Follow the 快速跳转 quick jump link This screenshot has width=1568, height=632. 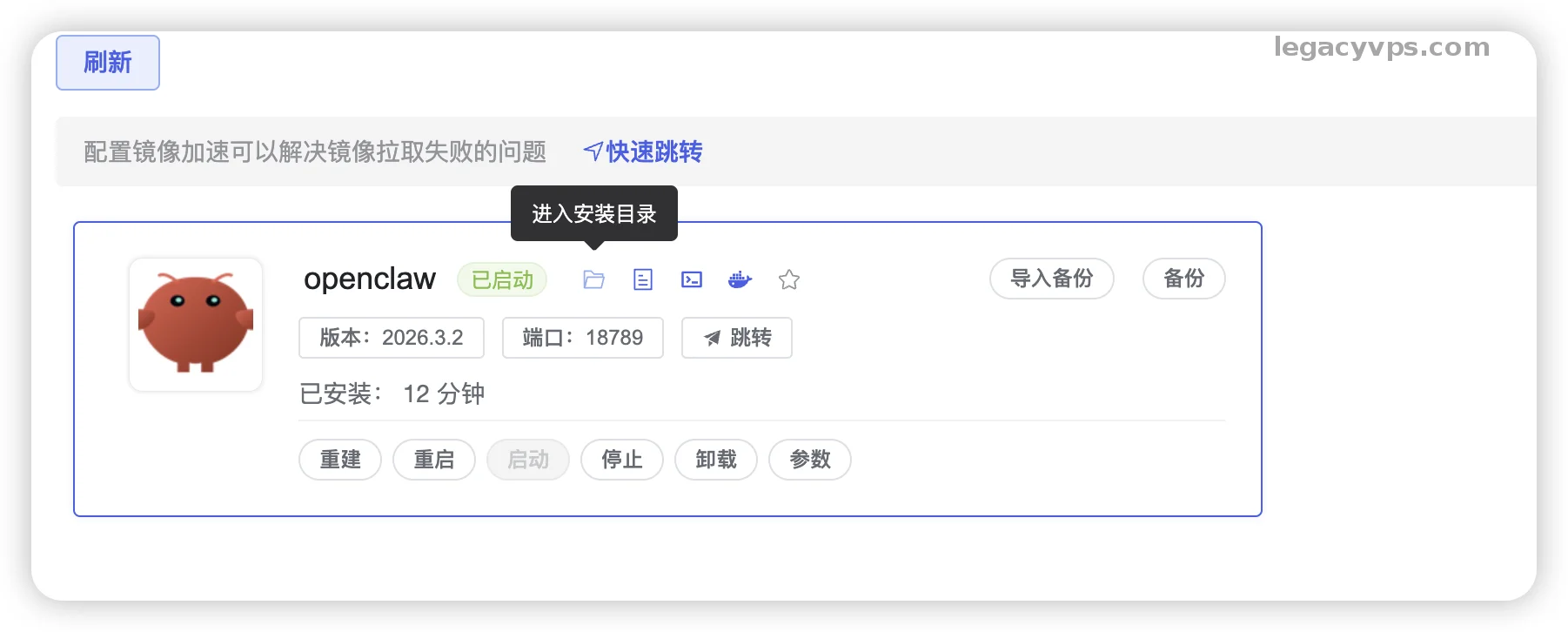tap(644, 152)
